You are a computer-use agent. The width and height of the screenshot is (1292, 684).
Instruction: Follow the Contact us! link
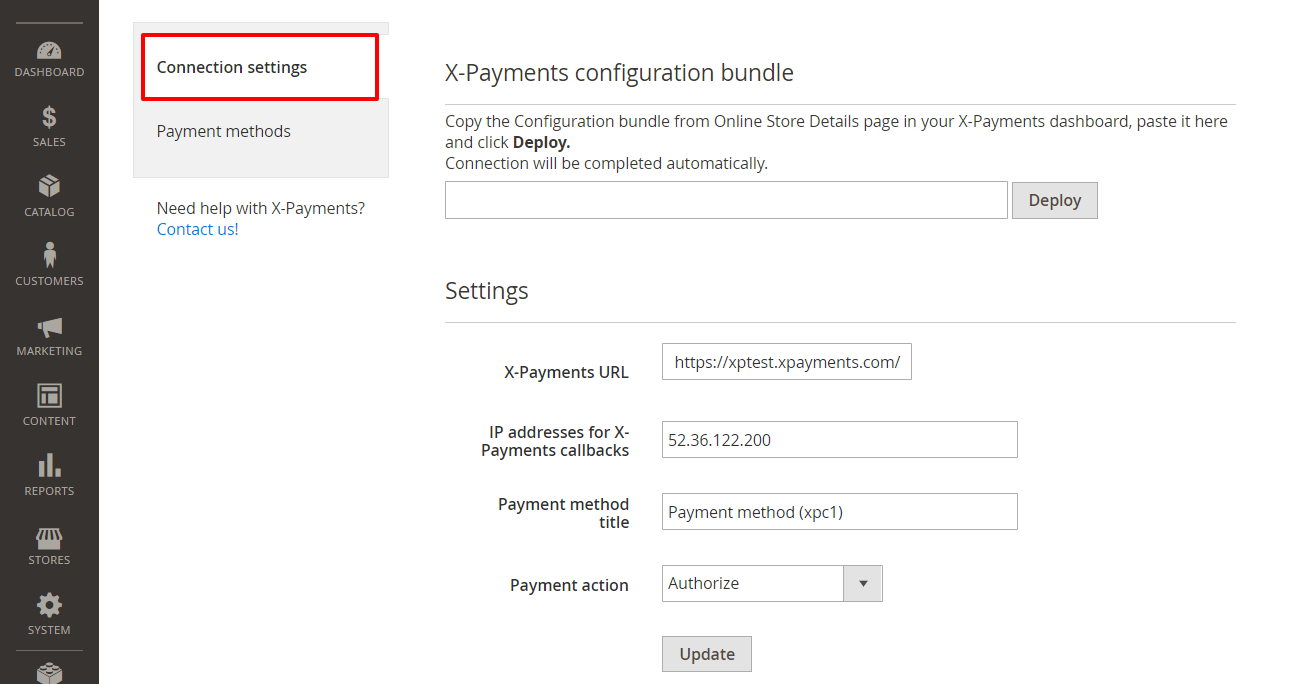pyautogui.click(x=198, y=229)
